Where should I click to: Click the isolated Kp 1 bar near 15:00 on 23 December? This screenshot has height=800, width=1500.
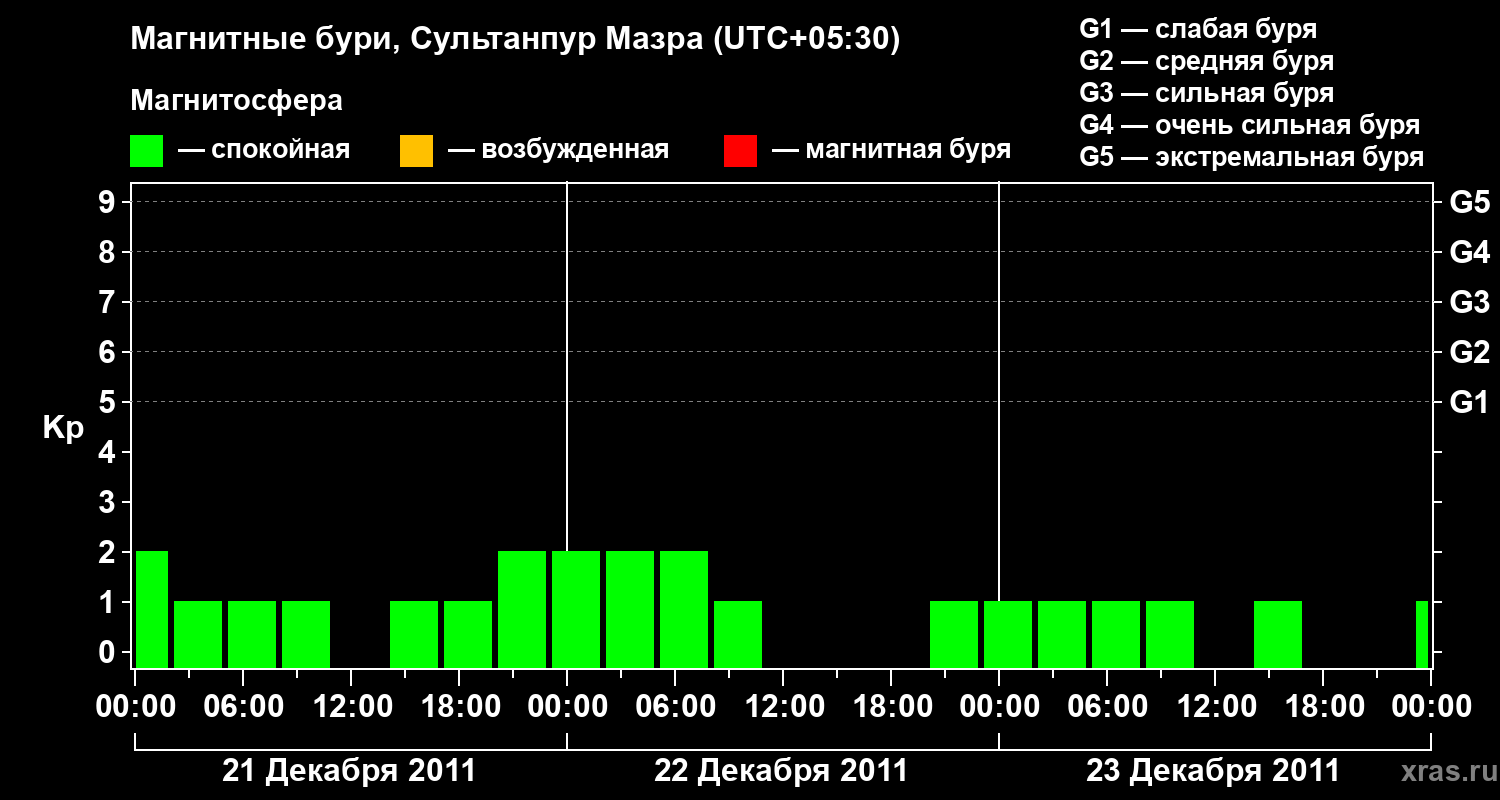(x=1278, y=634)
